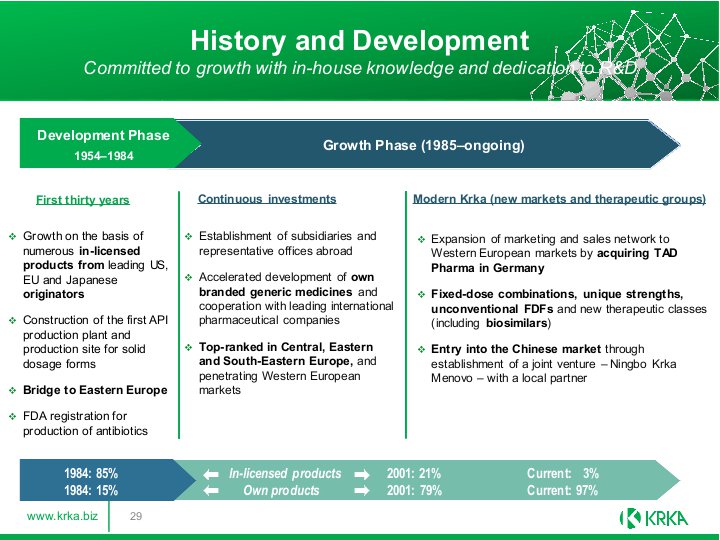Click the right arrow after In-licensed products
720x540 pixels.
[x=362, y=474]
